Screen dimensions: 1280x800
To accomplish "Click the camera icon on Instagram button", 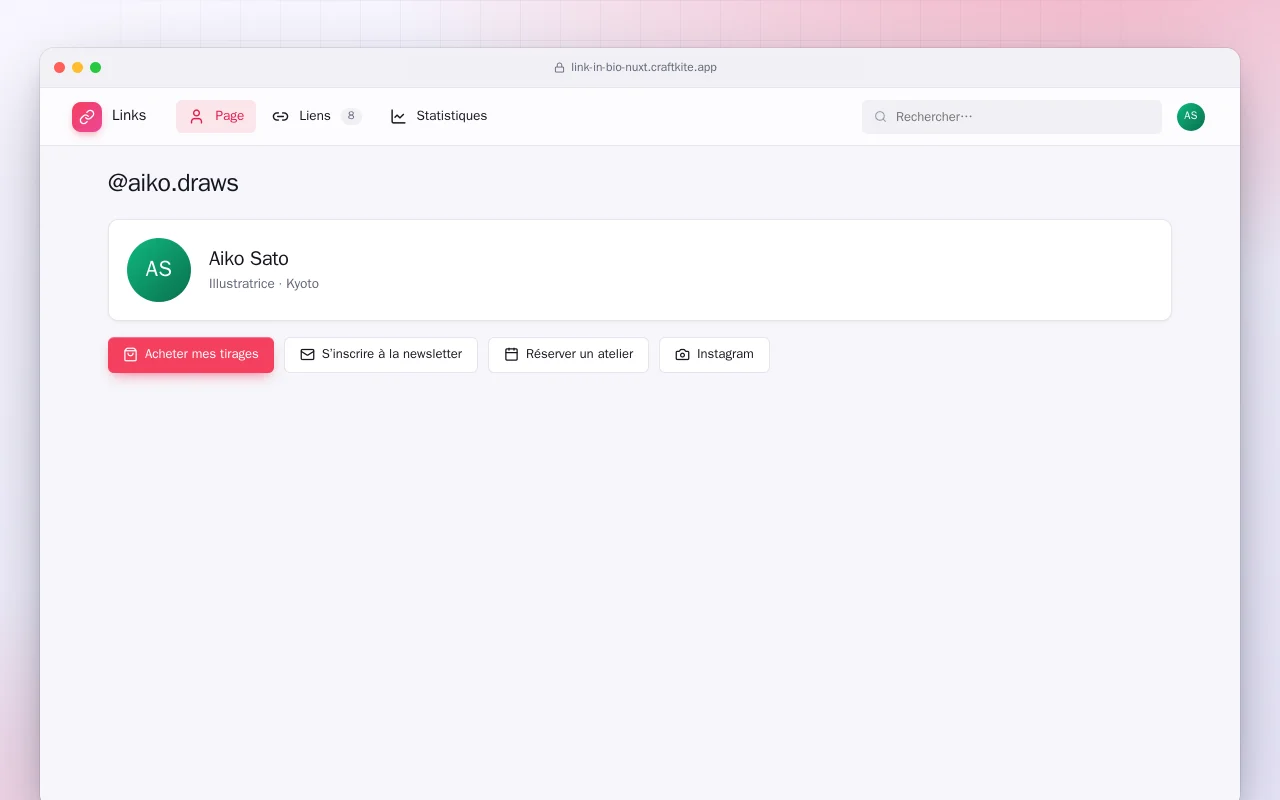I will pos(682,354).
